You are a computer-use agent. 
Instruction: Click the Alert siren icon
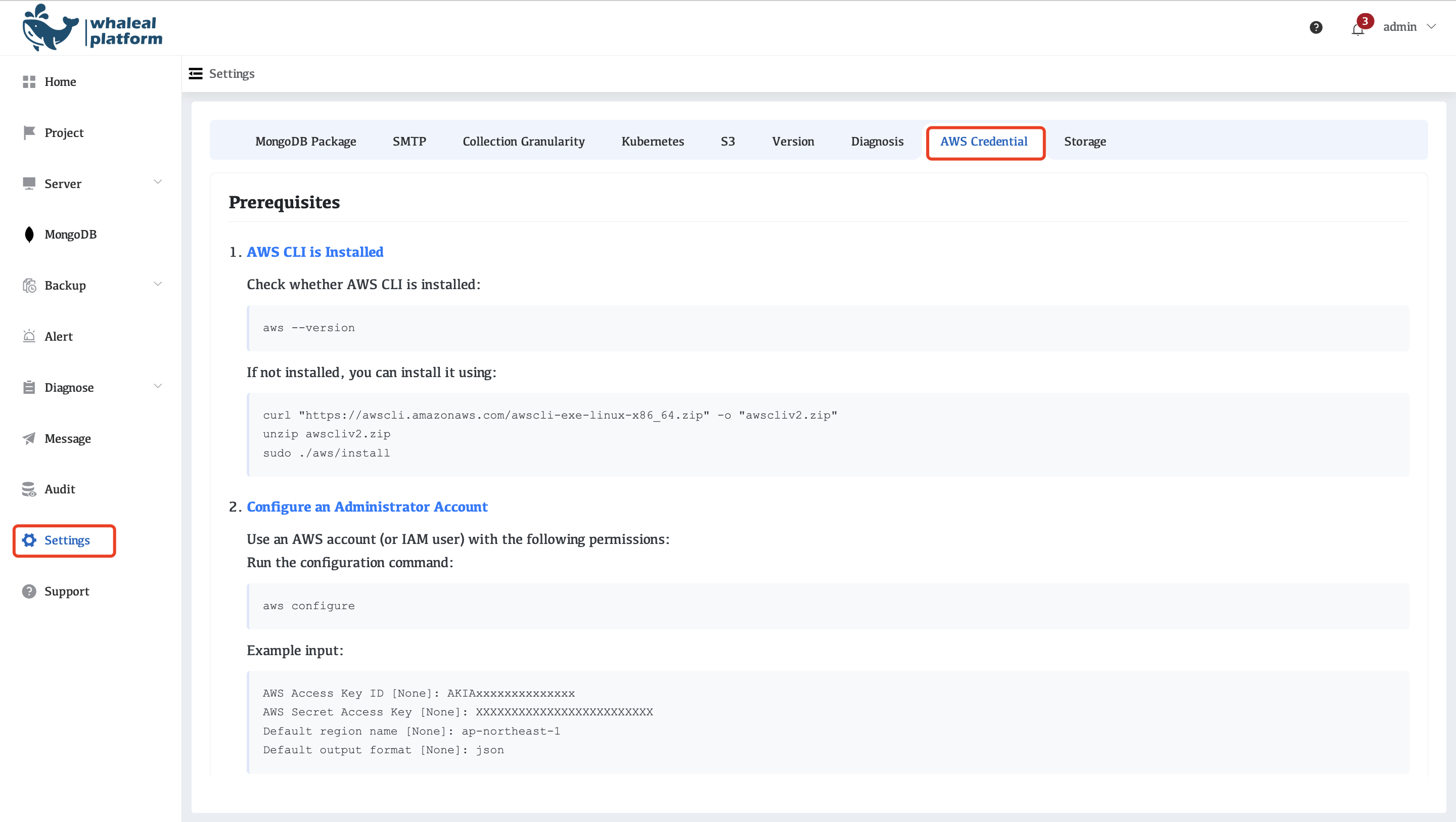point(29,336)
